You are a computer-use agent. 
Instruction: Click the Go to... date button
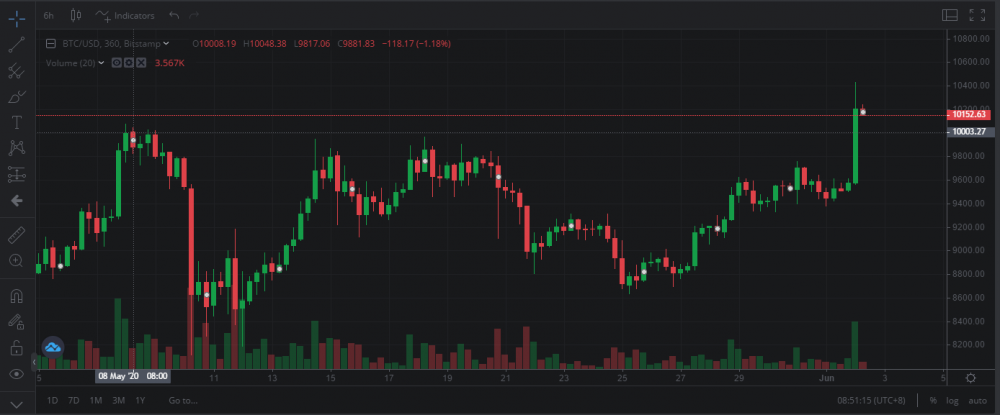[x=182, y=400]
